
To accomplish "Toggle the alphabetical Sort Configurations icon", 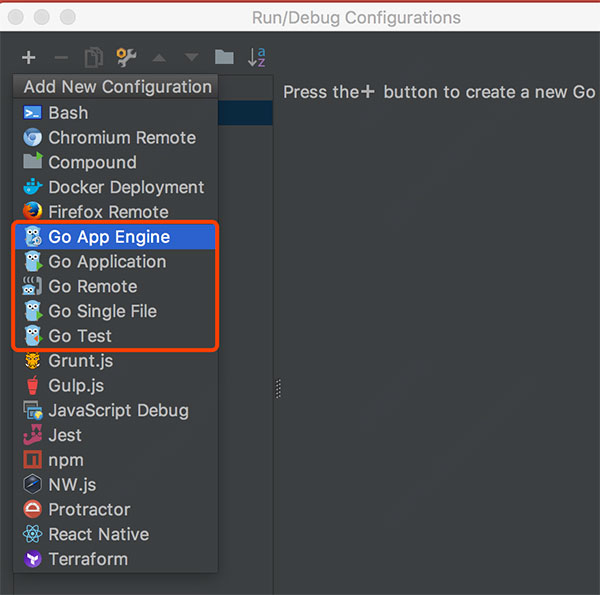I will click(x=257, y=57).
